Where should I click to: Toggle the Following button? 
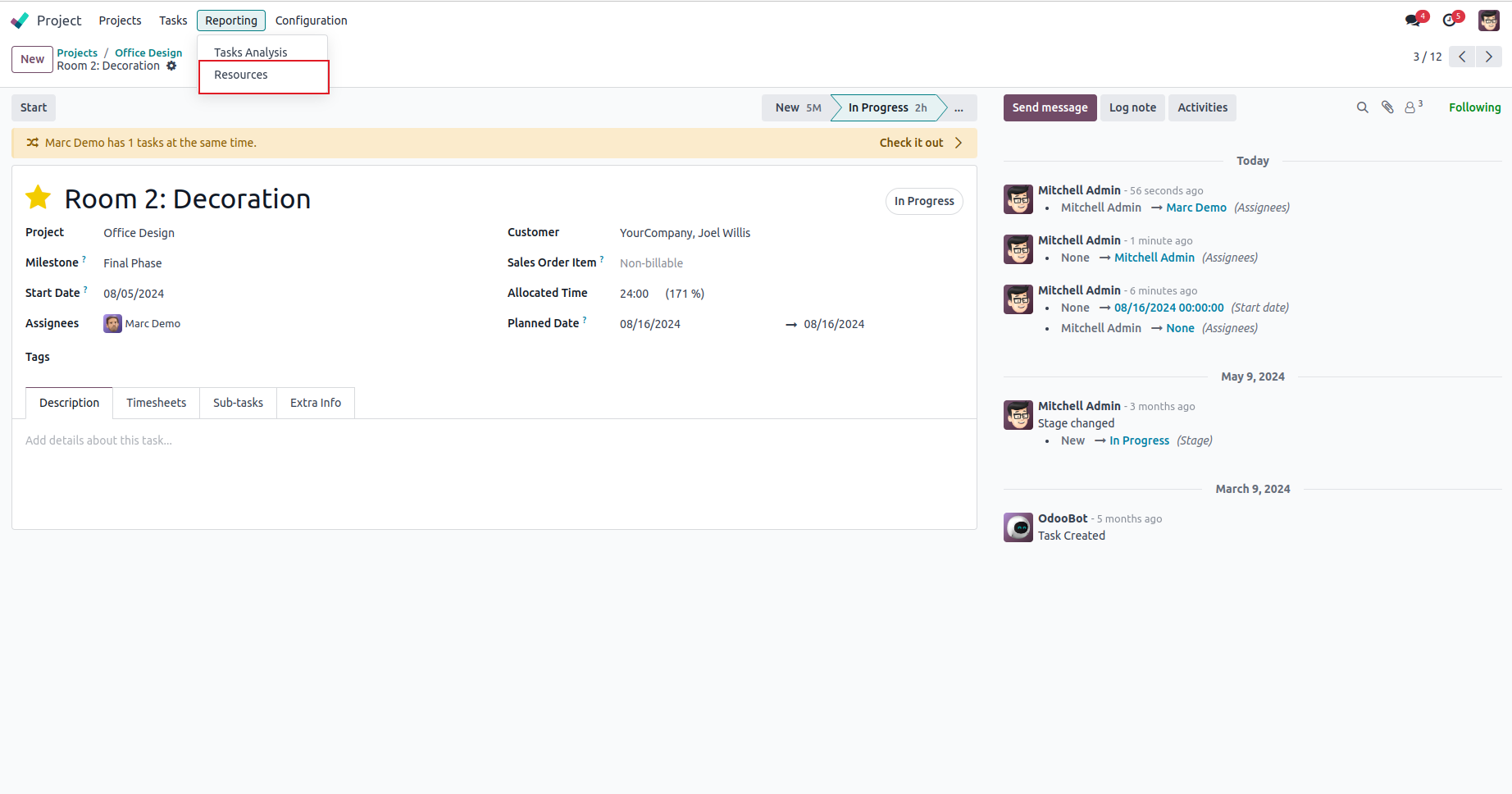(1474, 107)
